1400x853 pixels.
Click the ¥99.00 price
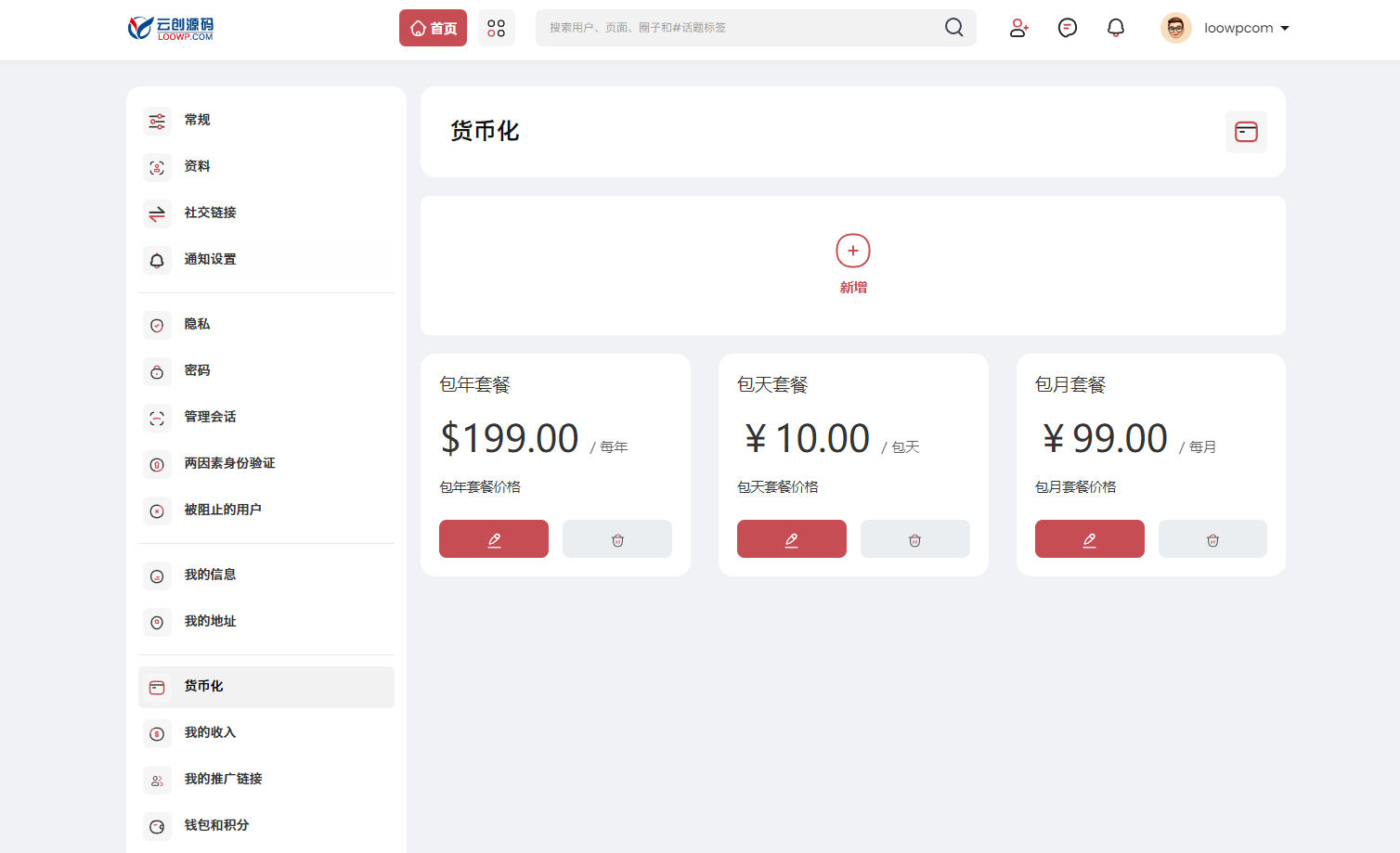(x=1104, y=438)
